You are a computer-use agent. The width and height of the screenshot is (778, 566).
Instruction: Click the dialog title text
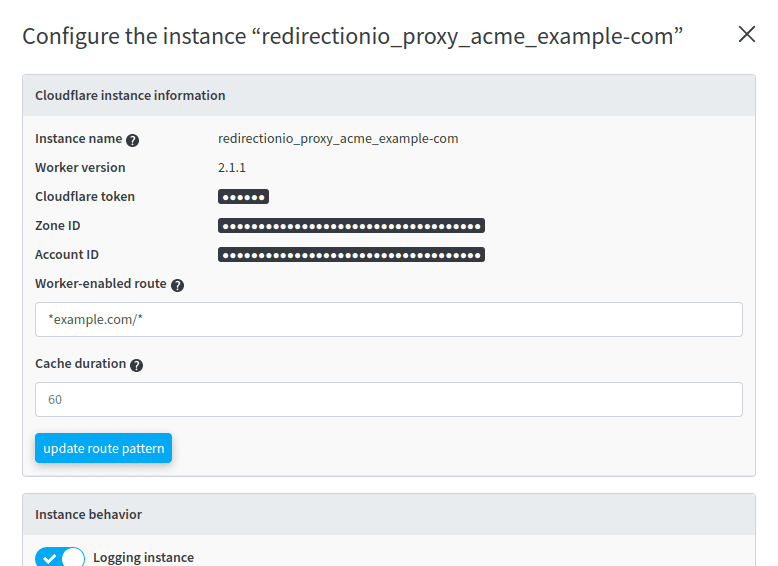352,37
